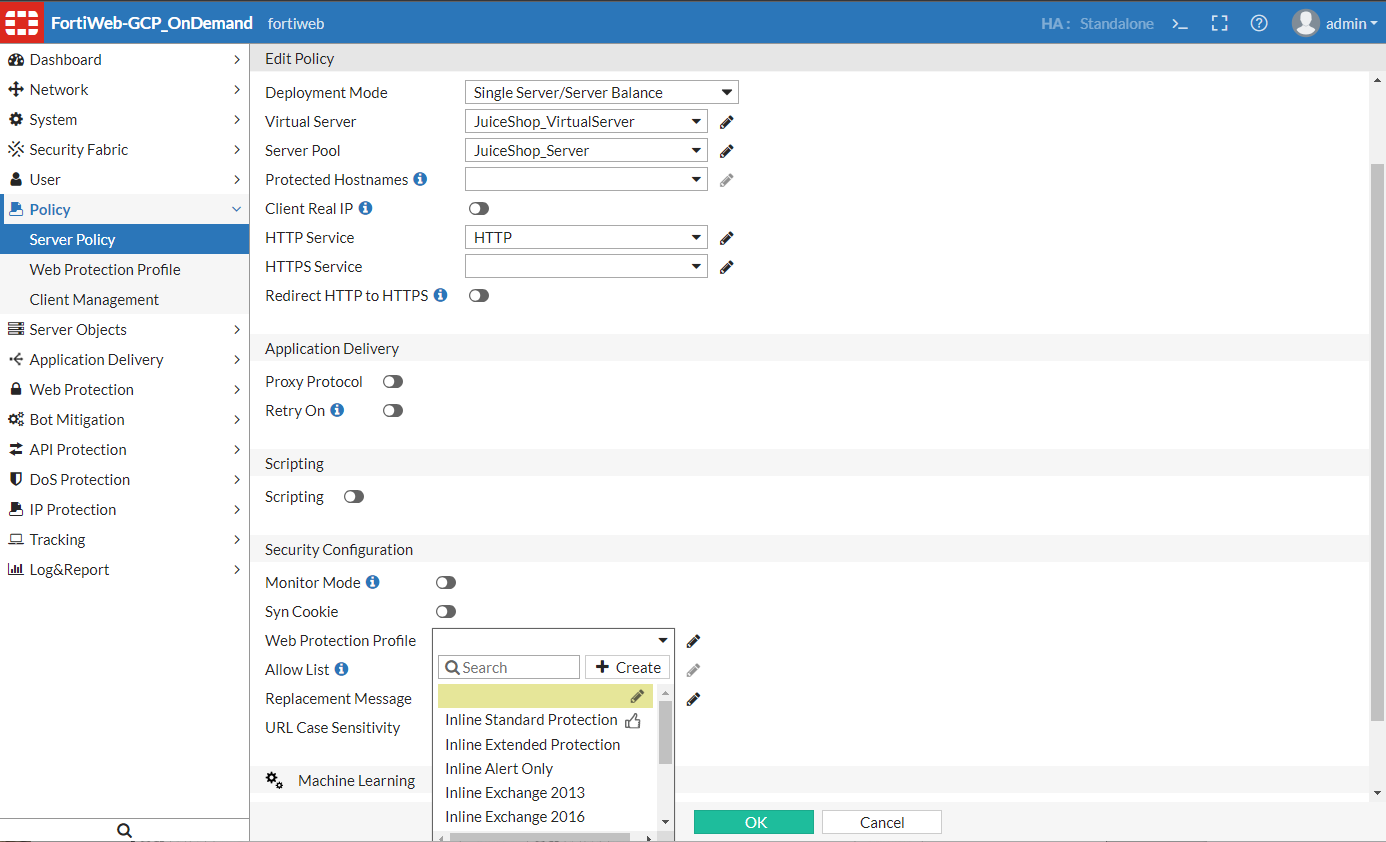
Task: Click the OK button
Action: point(754,822)
